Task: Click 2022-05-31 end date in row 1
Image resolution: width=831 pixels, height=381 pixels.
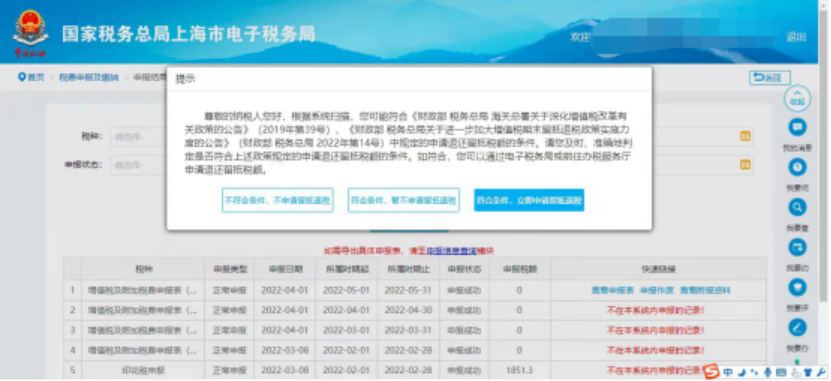Action: [x=409, y=290]
